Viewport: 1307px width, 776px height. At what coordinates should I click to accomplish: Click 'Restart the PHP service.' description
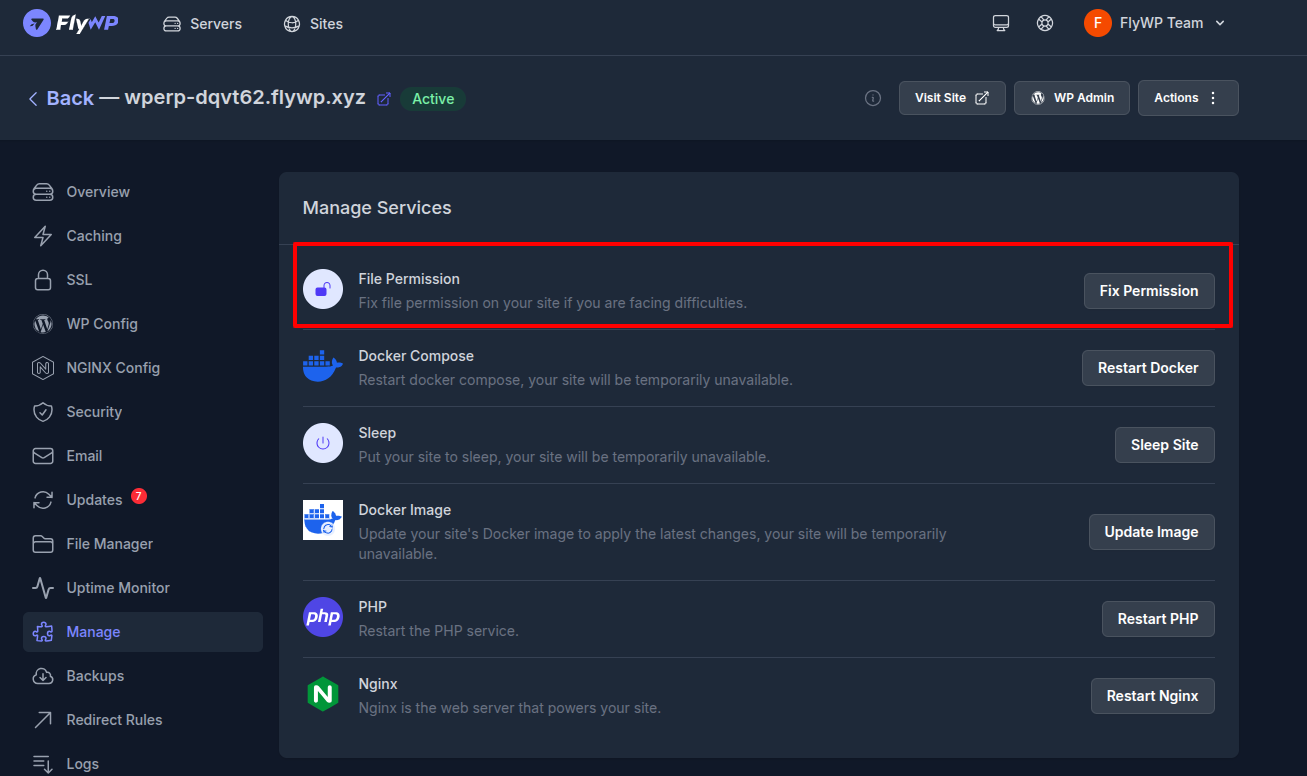(x=439, y=631)
